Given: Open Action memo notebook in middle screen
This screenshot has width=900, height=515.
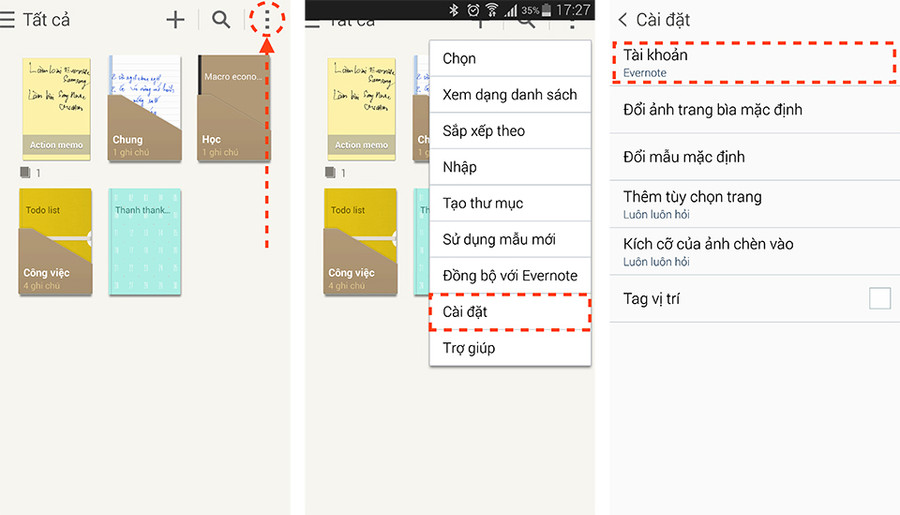Looking at the screenshot, I should click(x=362, y=109).
